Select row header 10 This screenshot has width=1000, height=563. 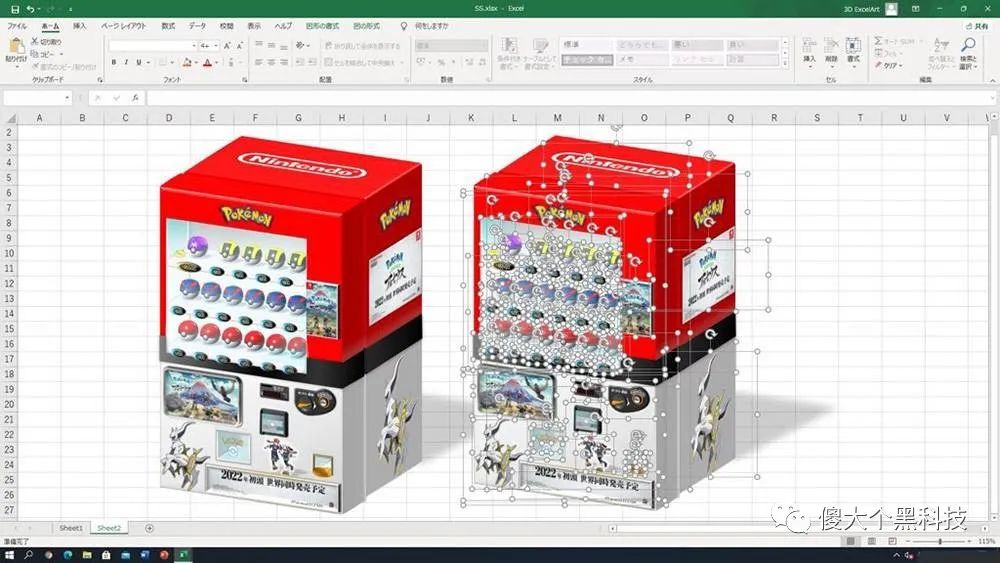tap(9, 253)
